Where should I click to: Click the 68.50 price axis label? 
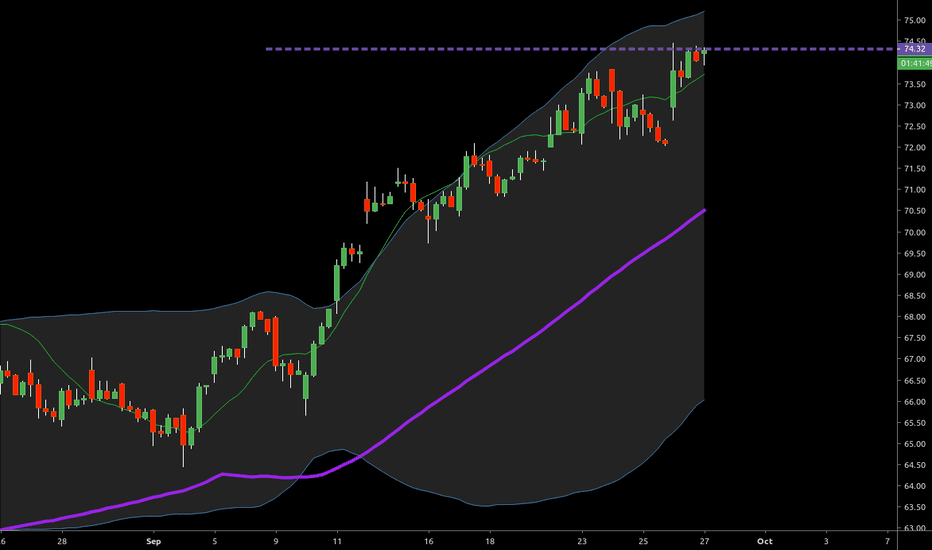tap(914, 296)
